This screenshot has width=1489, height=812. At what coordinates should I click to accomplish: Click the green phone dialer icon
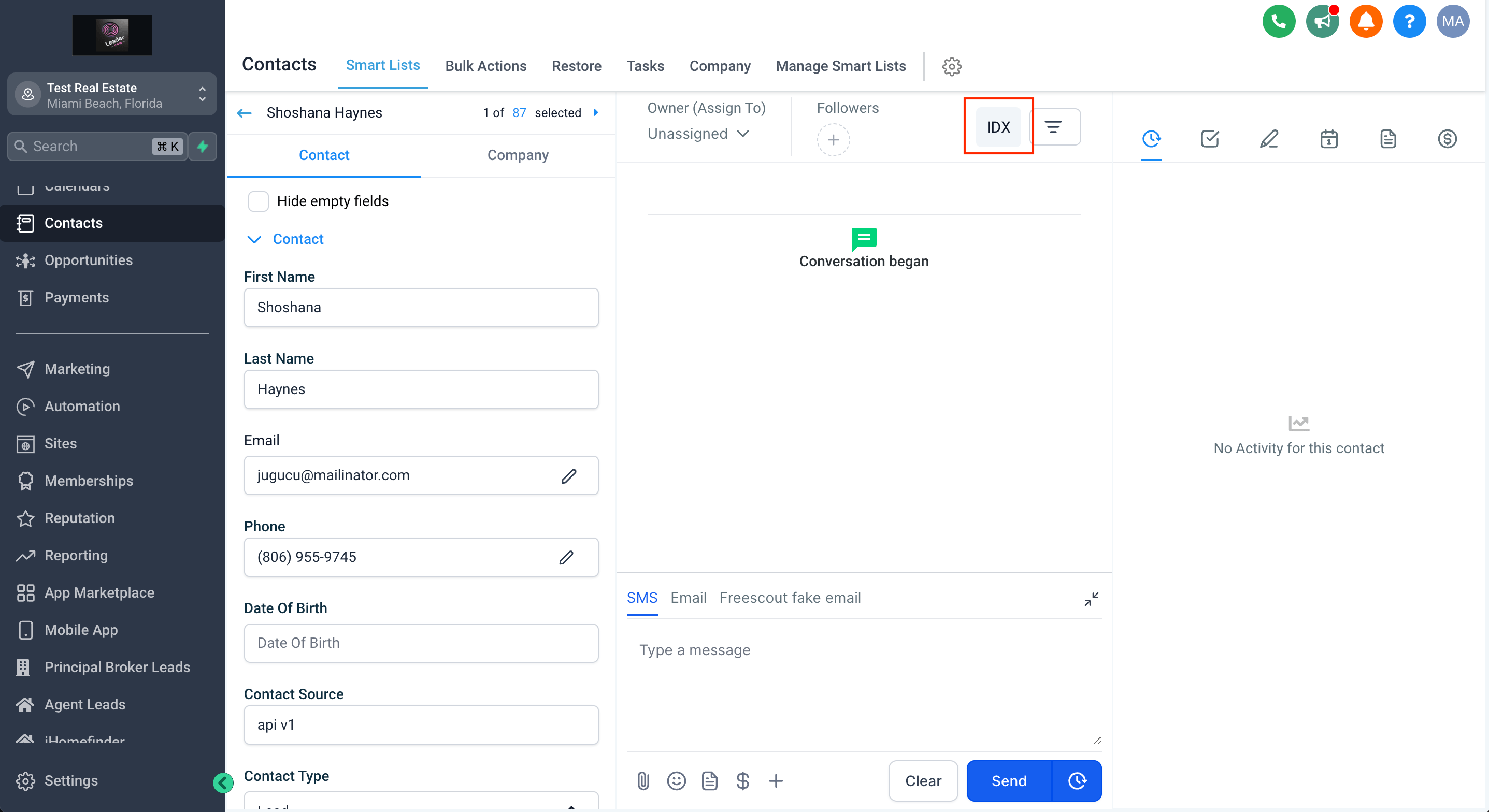click(1278, 21)
